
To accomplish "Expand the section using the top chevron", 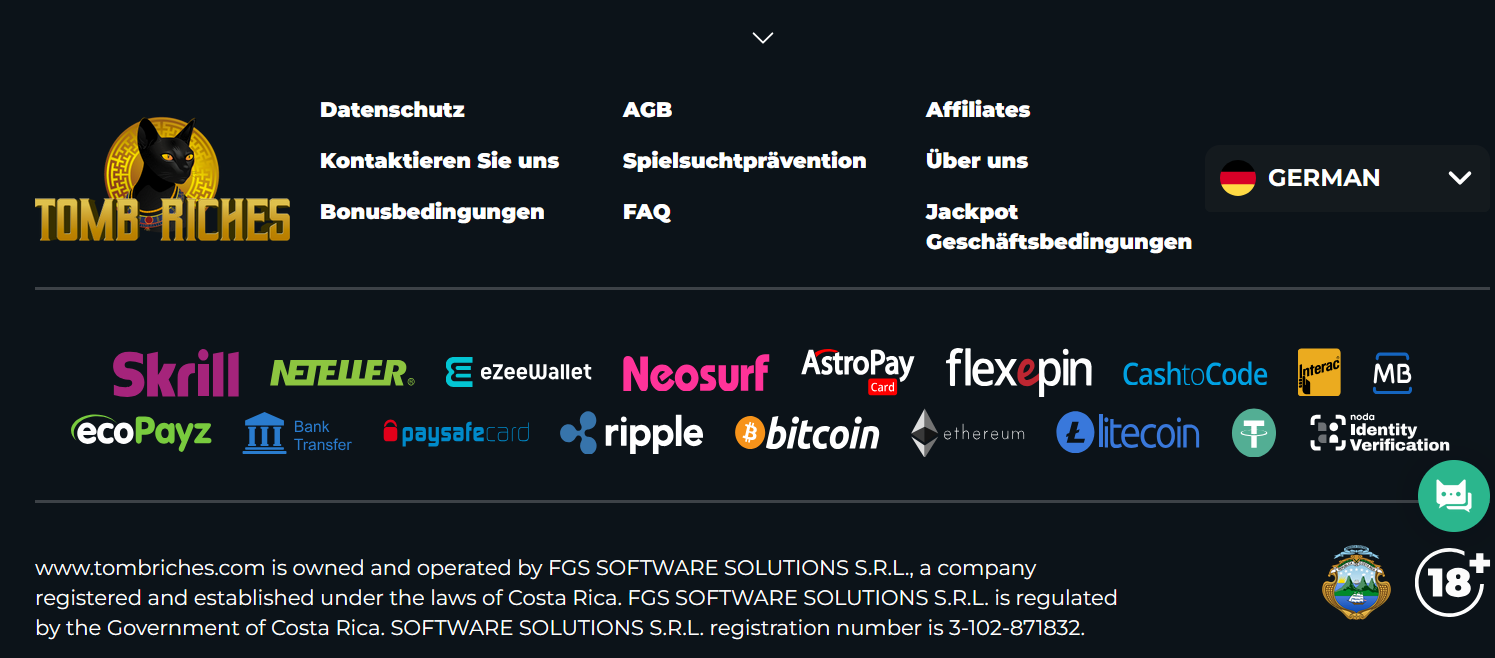I will pos(763,38).
